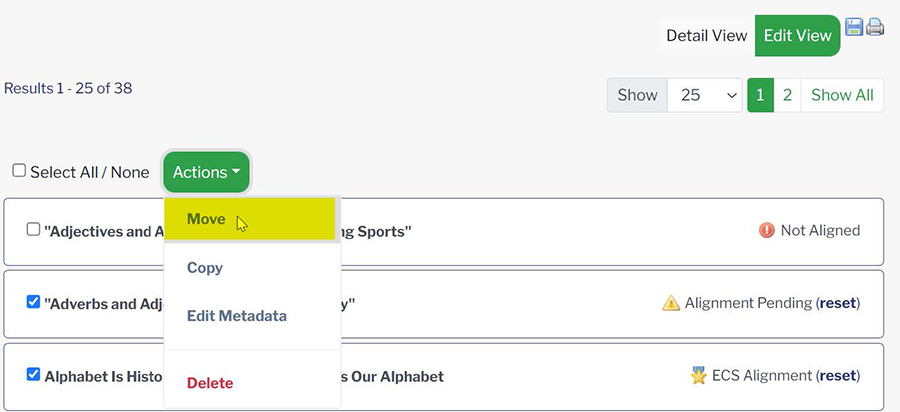Click the ECS Alignment star medal icon
The width and height of the screenshot is (900, 412).
click(699, 376)
